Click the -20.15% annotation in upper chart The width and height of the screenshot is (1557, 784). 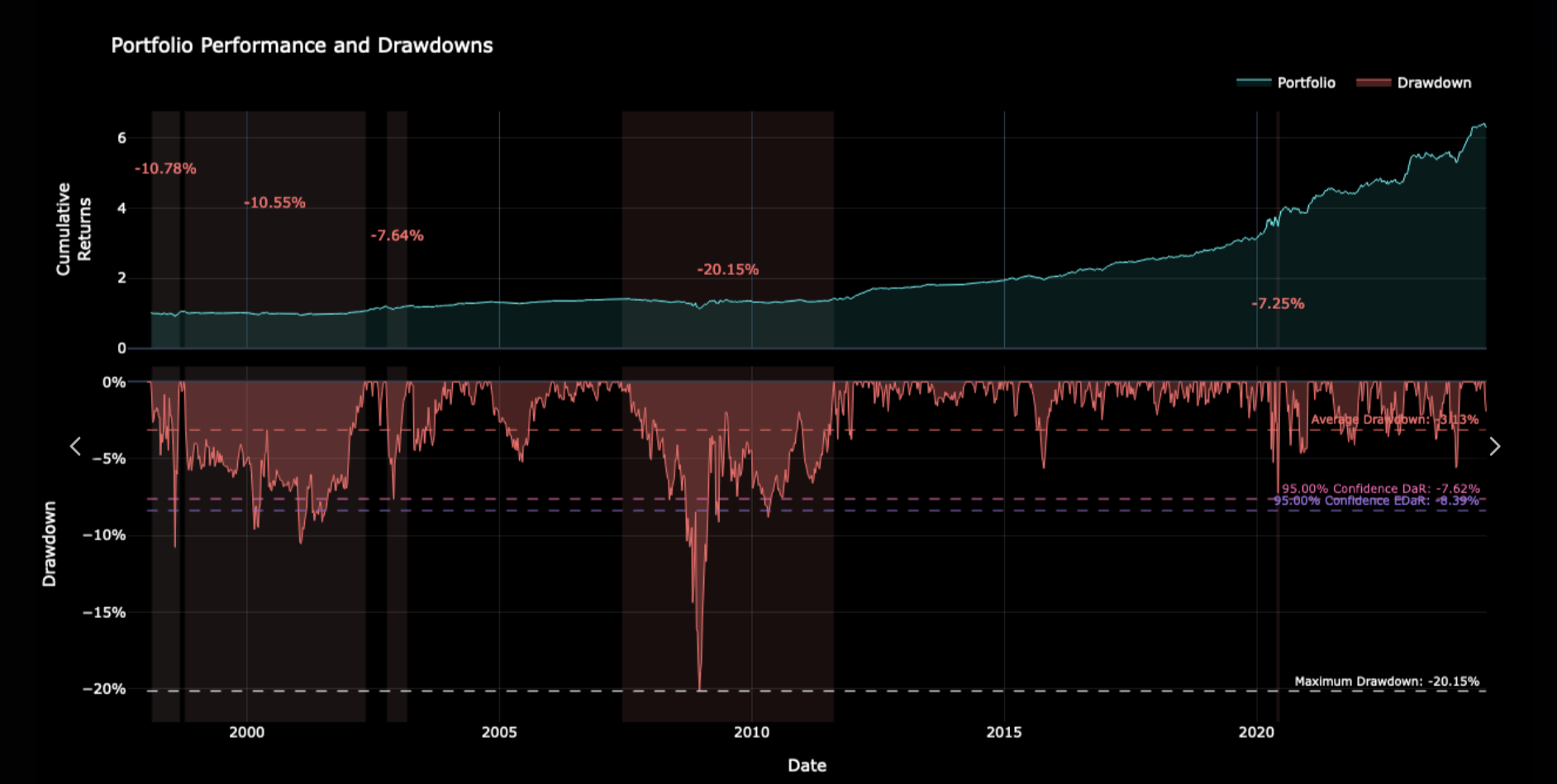pos(727,269)
